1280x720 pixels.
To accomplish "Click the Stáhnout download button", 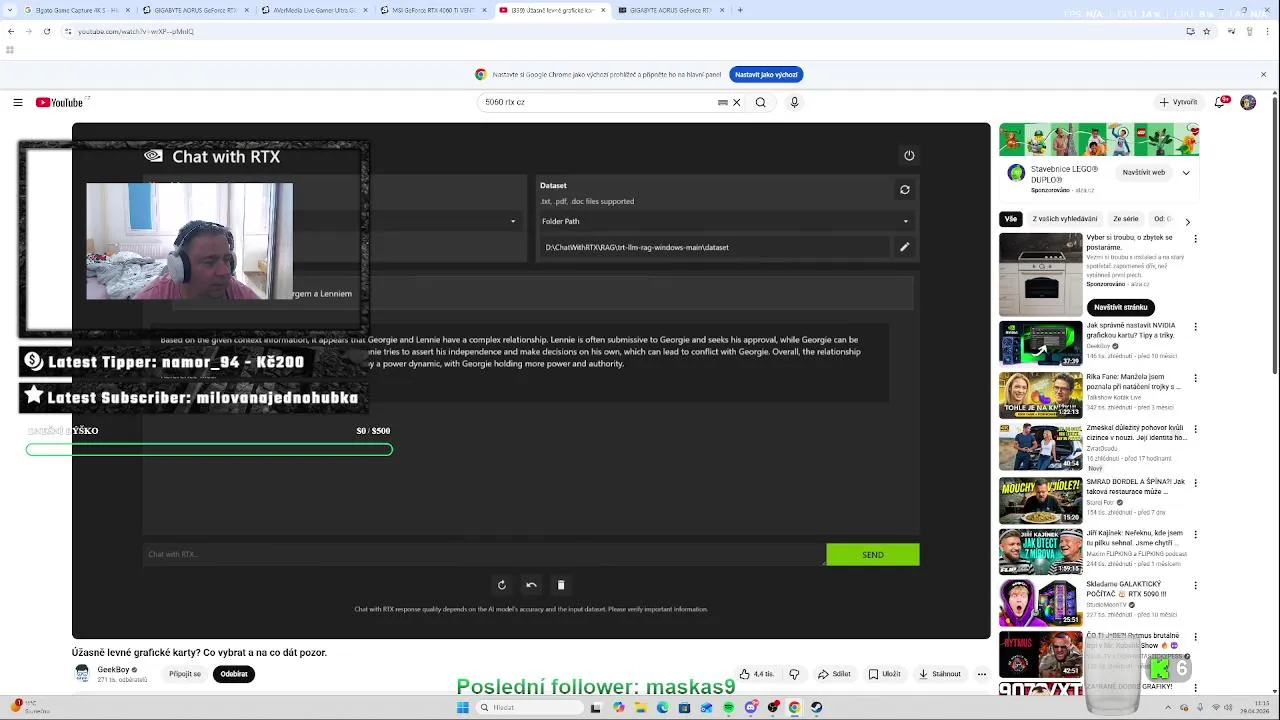I will [940, 674].
